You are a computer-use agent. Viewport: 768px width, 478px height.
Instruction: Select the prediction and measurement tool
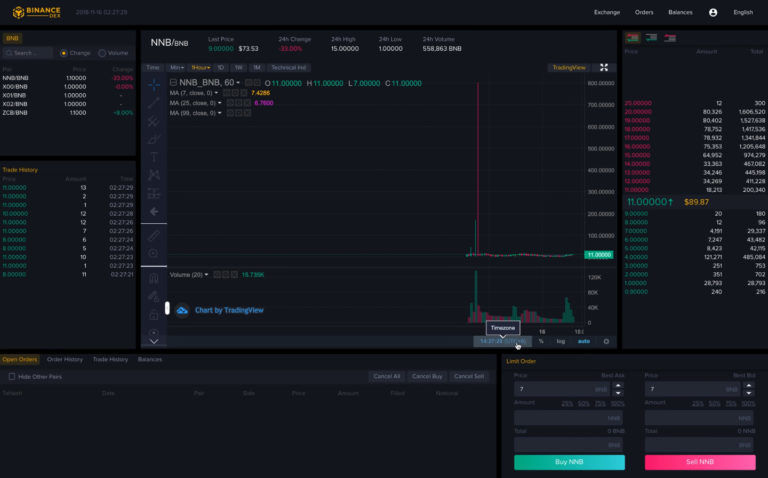point(154,193)
